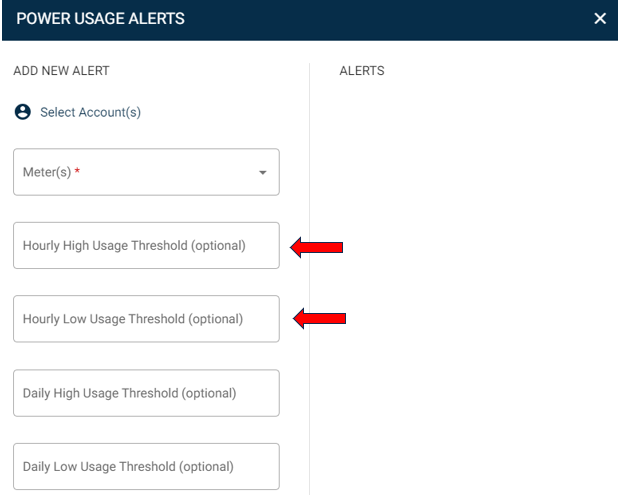Activate the Daily Low Usage Threshold field

[x=146, y=466]
